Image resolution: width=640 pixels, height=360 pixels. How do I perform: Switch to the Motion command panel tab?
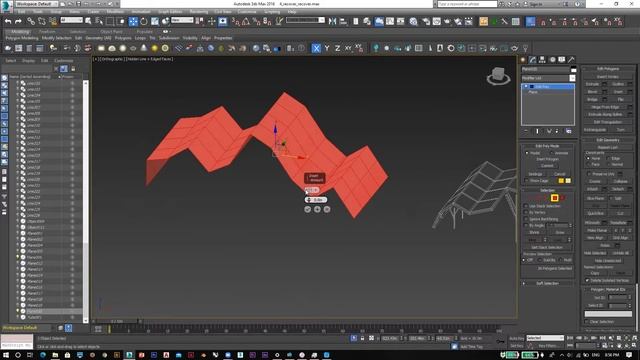click(x=552, y=60)
